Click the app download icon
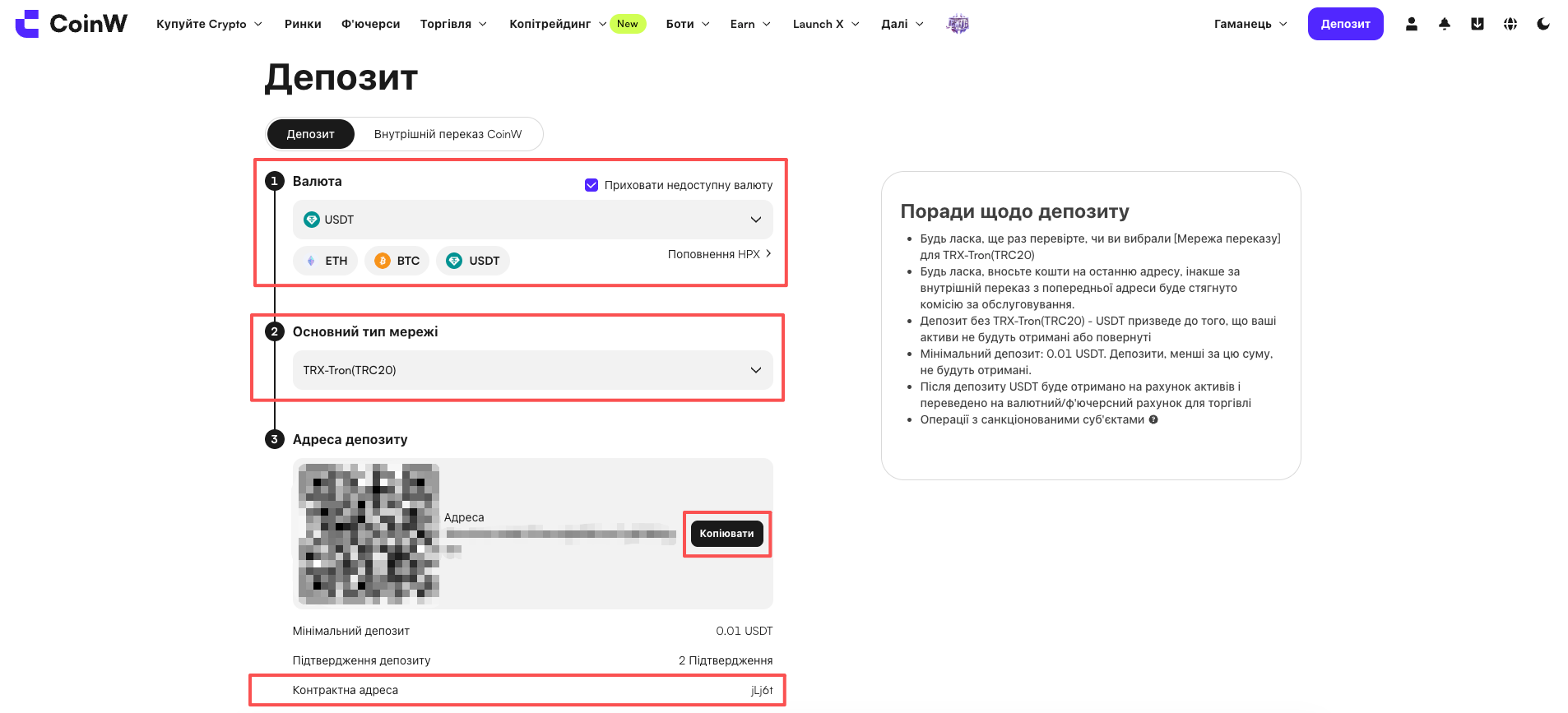The height and width of the screenshot is (713, 1568). (x=1478, y=24)
